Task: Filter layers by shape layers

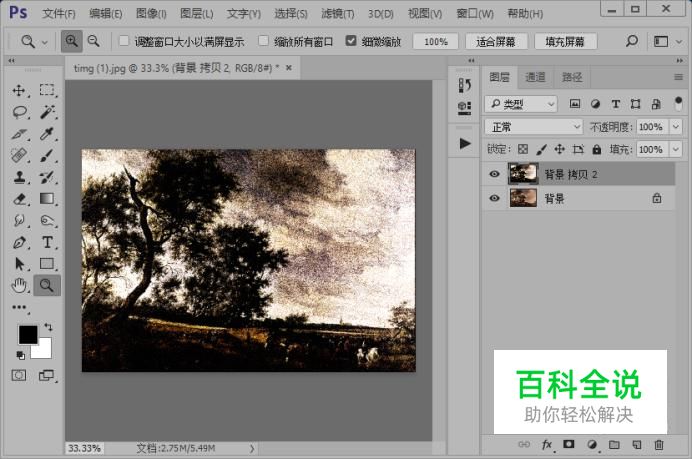Action: [636, 104]
